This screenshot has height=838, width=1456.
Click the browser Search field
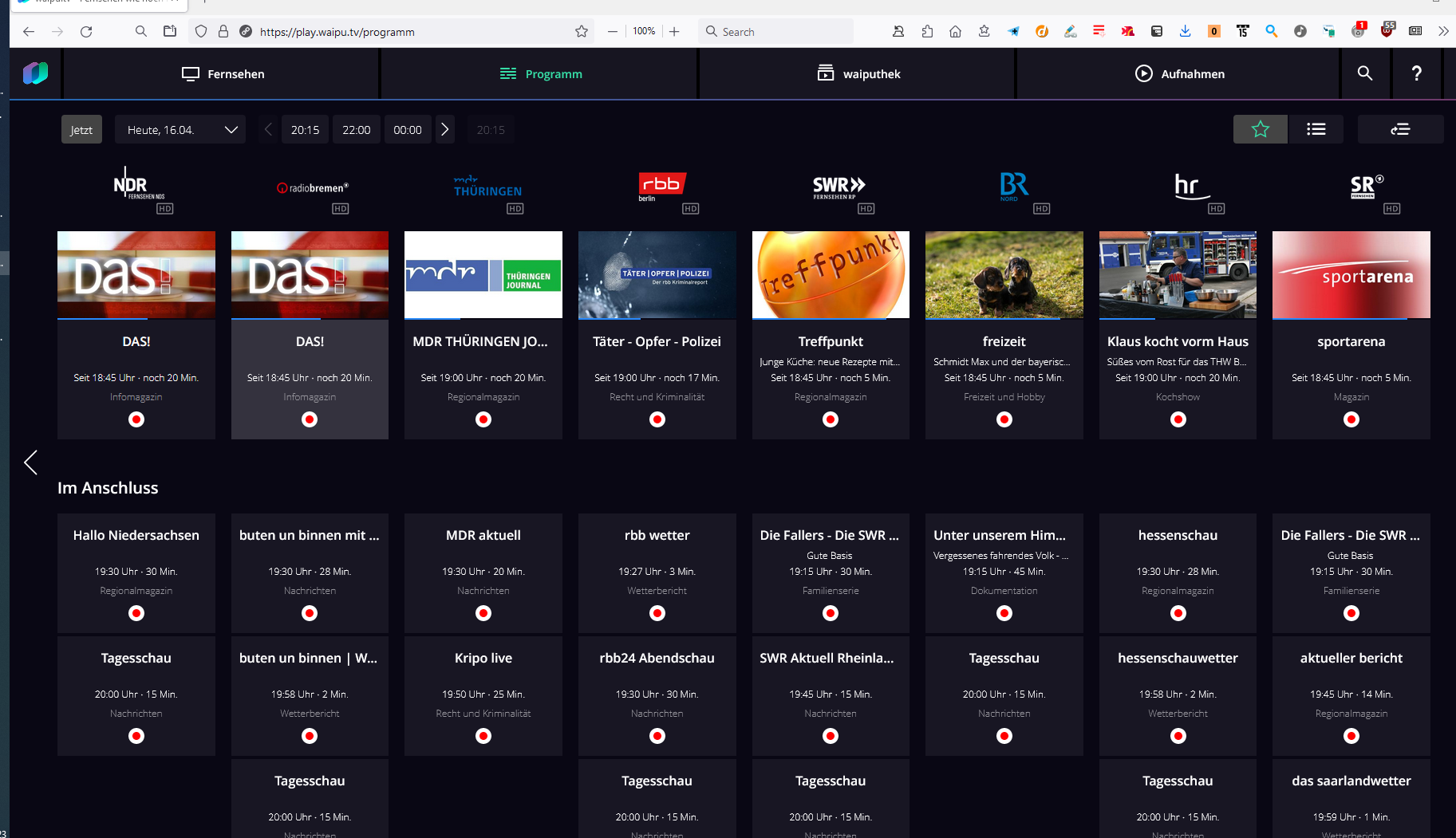click(x=775, y=32)
